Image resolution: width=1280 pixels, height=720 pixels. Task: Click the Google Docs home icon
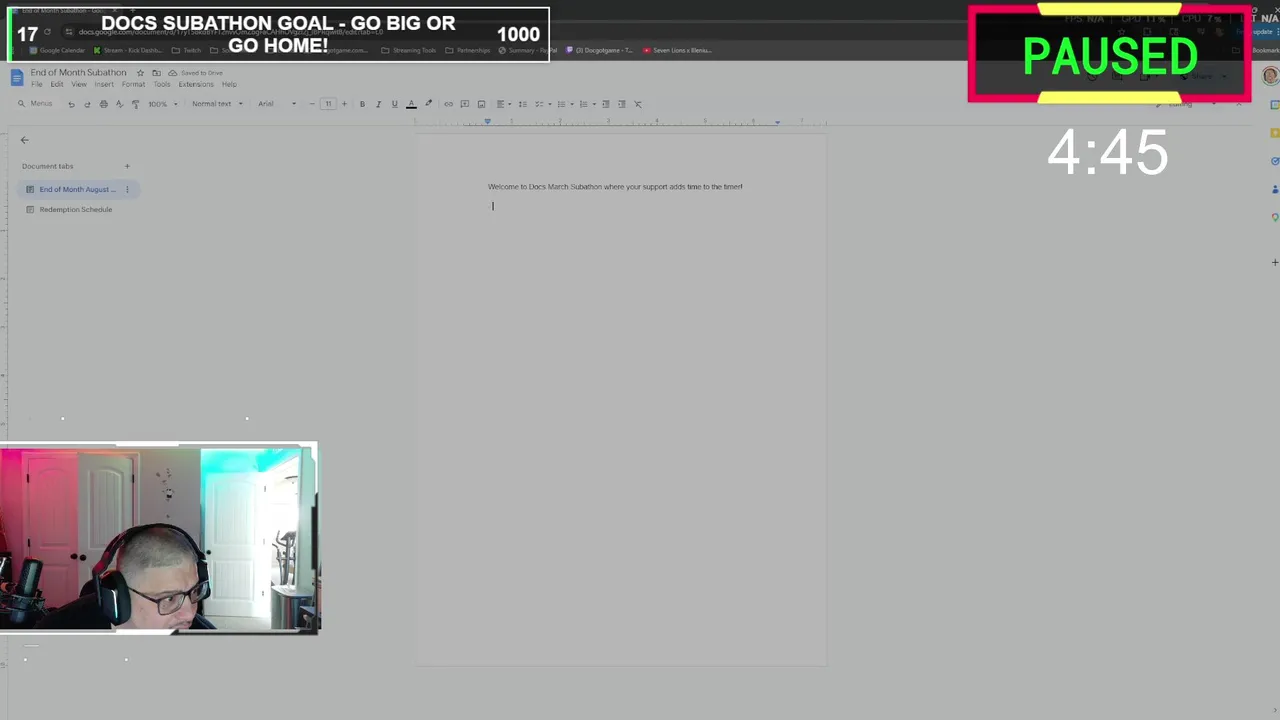[x=16, y=77]
